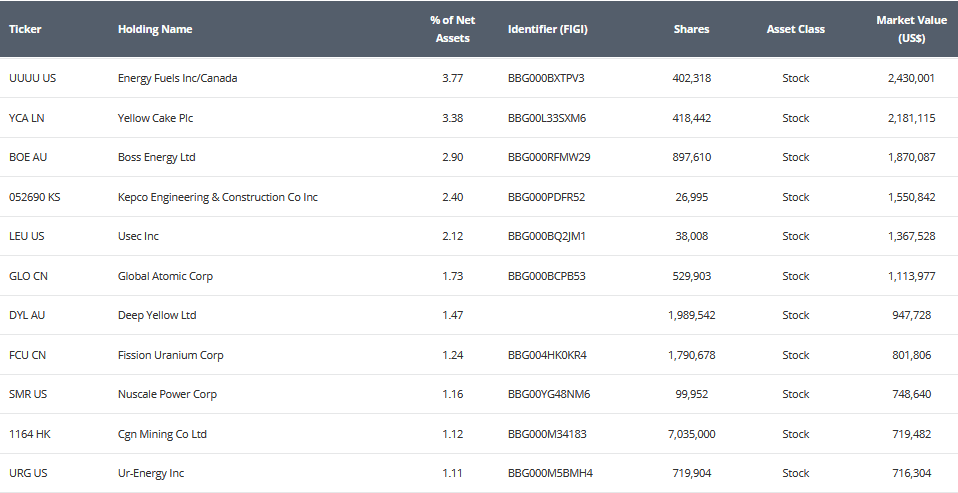Screen dimensions: 958x493
Task: Sort by the Holding Name column header
Action: [x=155, y=29]
